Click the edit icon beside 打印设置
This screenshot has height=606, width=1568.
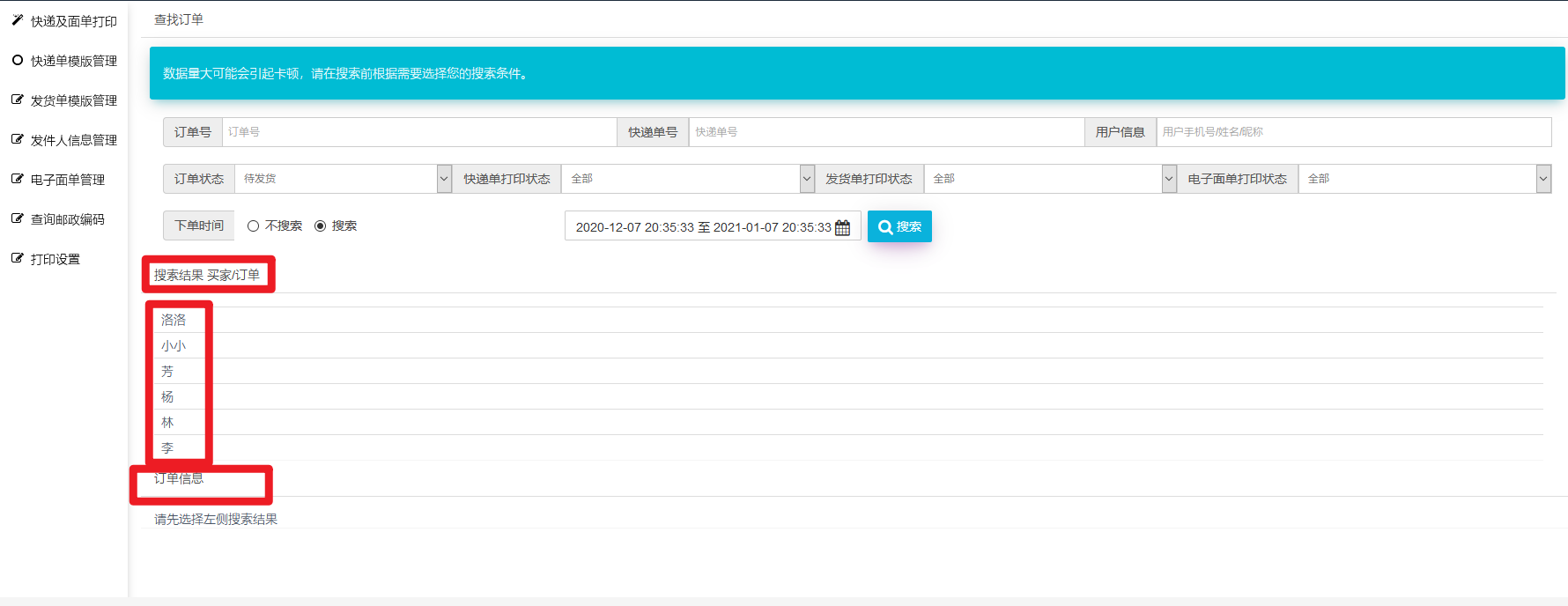(17, 258)
